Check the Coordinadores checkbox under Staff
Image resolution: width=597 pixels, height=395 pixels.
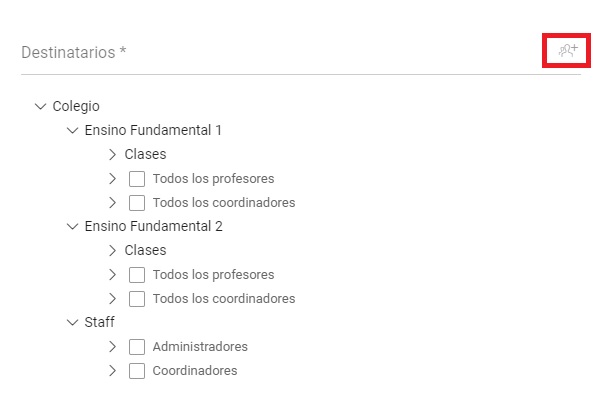click(x=137, y=371)
